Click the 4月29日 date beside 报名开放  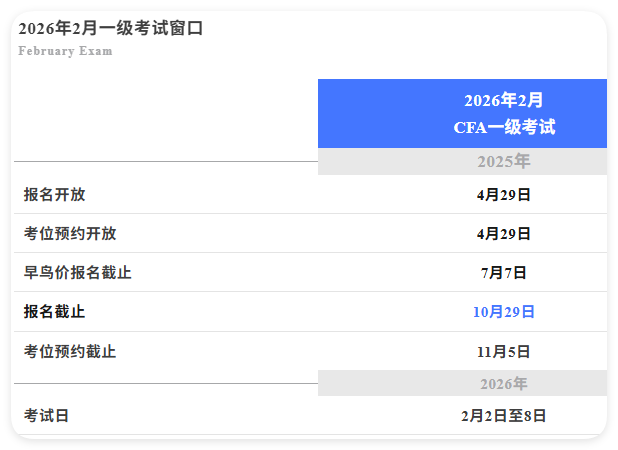pyautogui.click(x=503, y=195)
